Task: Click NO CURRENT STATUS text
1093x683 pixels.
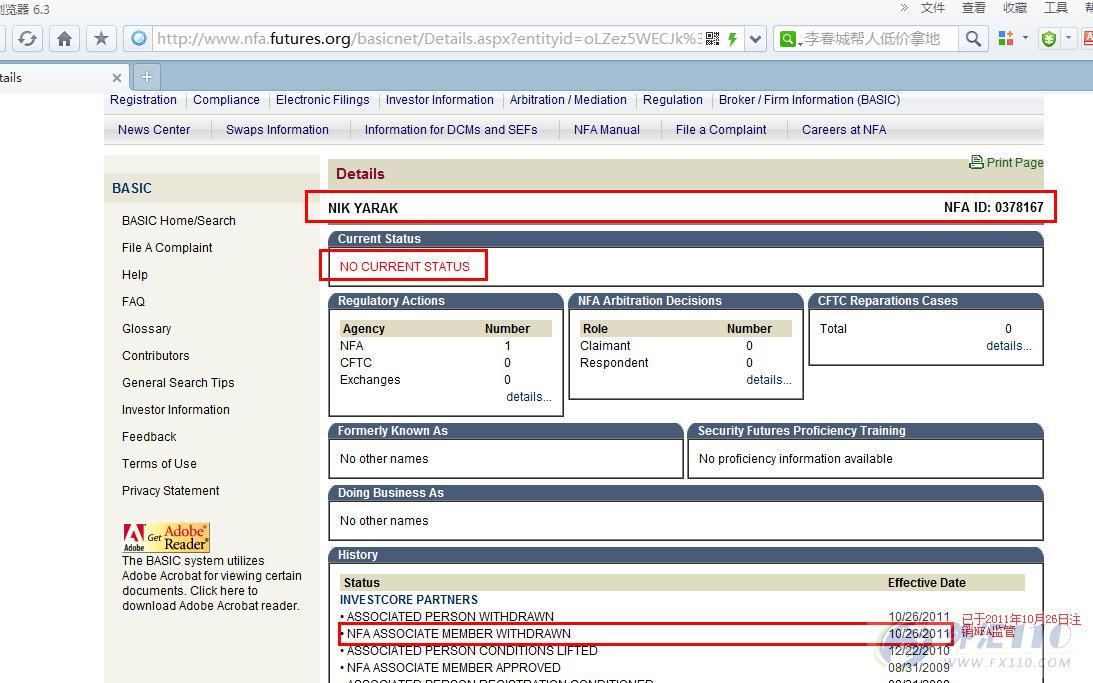Action: pos(404,266)
